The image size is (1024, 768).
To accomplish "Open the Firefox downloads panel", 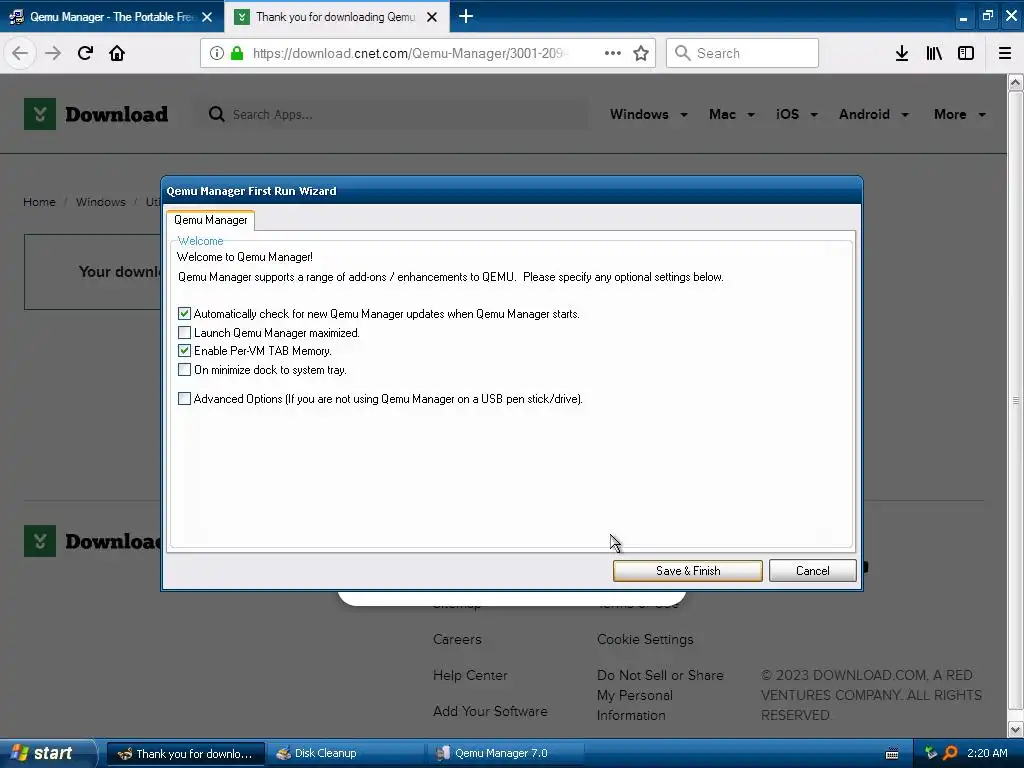I will (x=902, y=53).
